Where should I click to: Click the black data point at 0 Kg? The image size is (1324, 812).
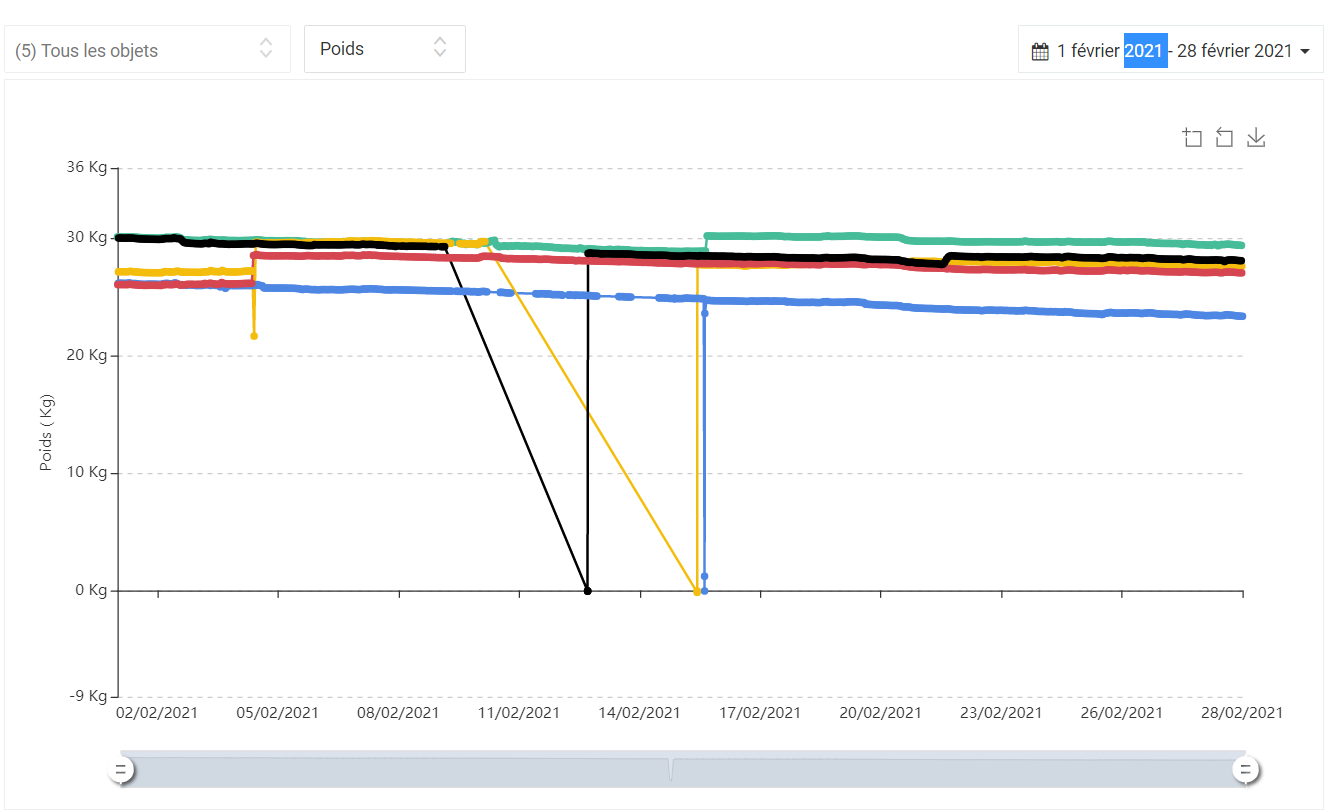coord(587,591)
